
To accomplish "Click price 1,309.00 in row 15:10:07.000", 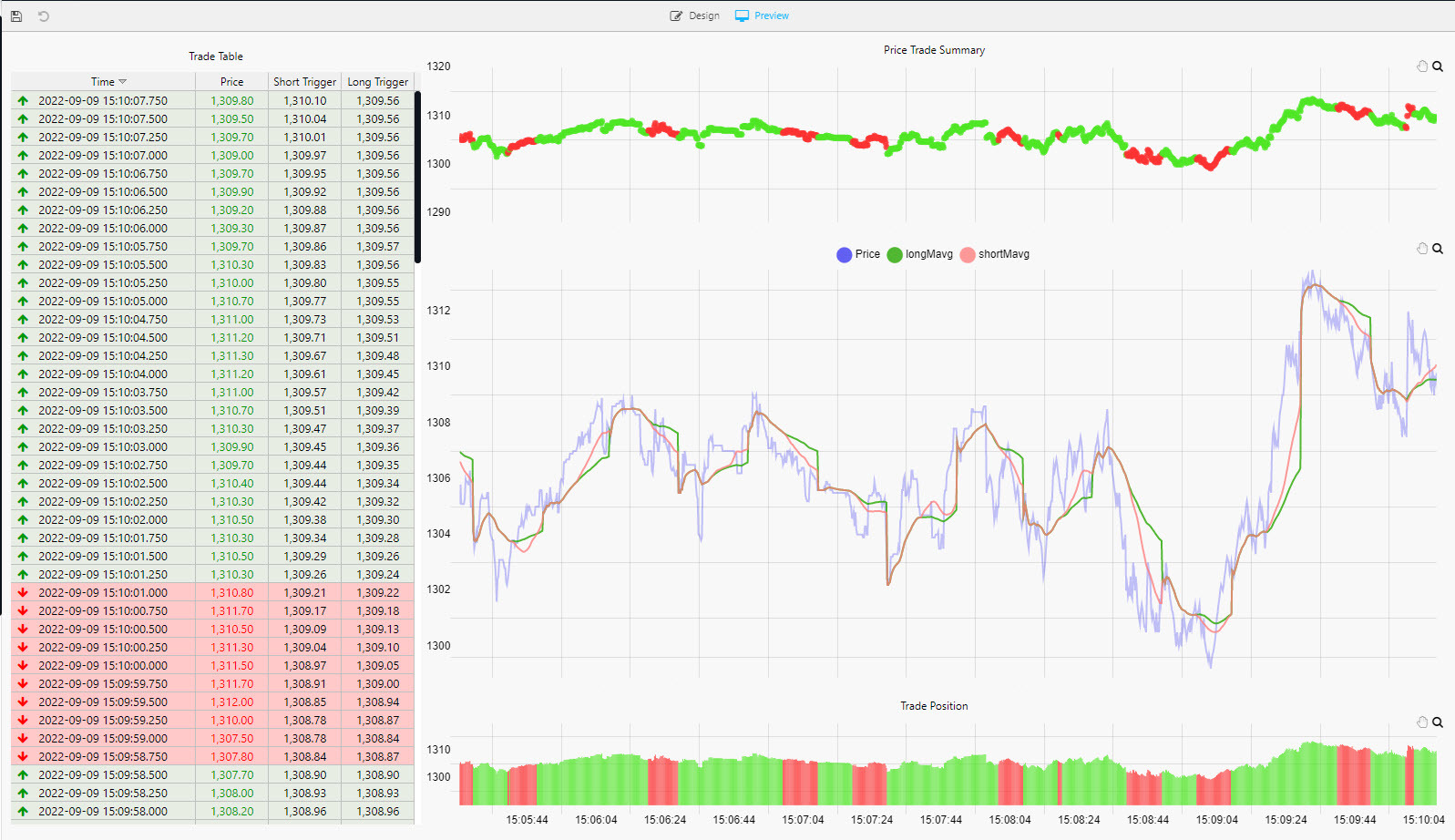I will pos(232,156).
